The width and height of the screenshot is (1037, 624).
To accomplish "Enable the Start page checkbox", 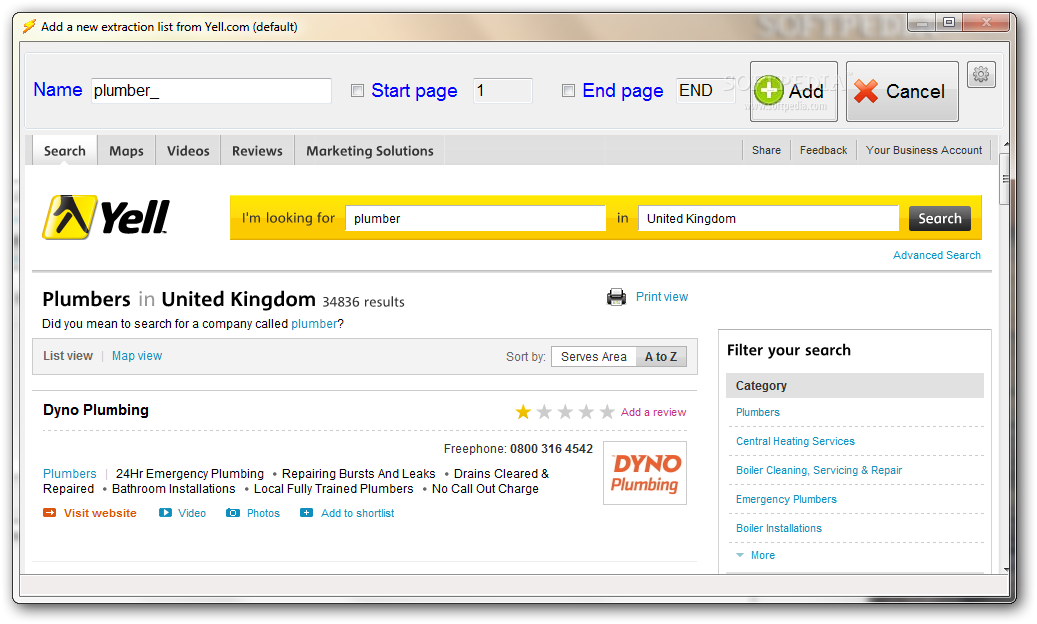I will coord(357,91).
